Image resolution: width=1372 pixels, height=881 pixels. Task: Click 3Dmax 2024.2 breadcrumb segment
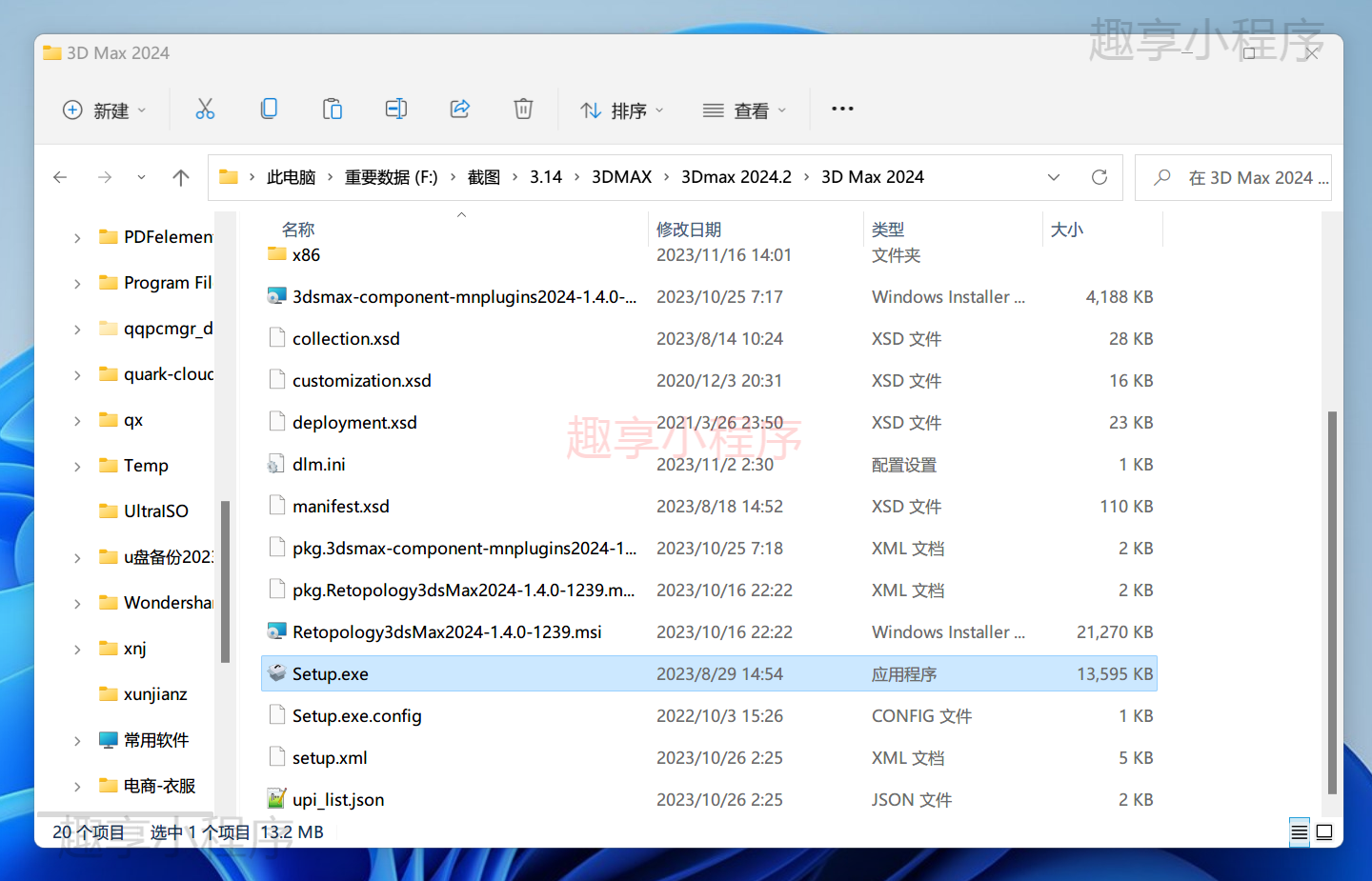click(x=736, y=177)
